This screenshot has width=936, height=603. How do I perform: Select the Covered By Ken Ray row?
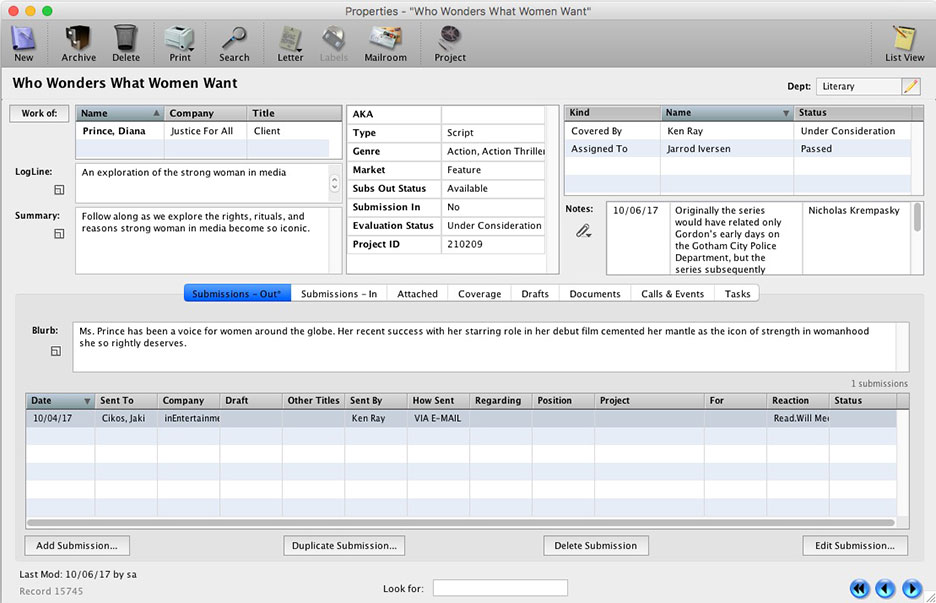click(x=738, y=131)
